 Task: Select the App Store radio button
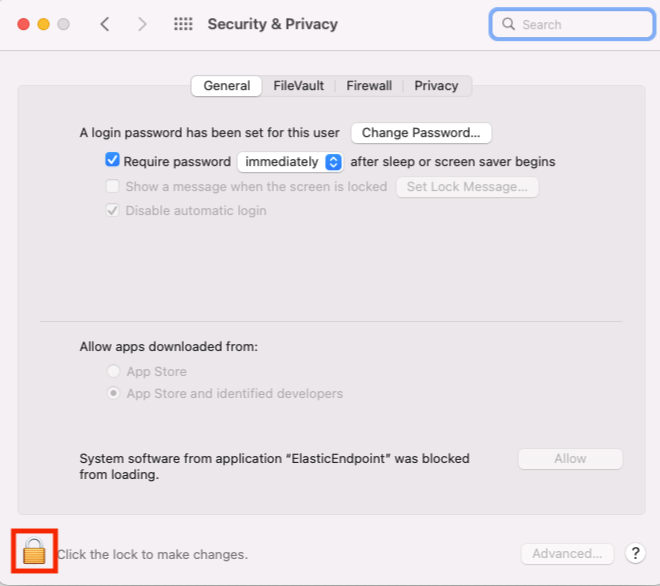(113, 372)
